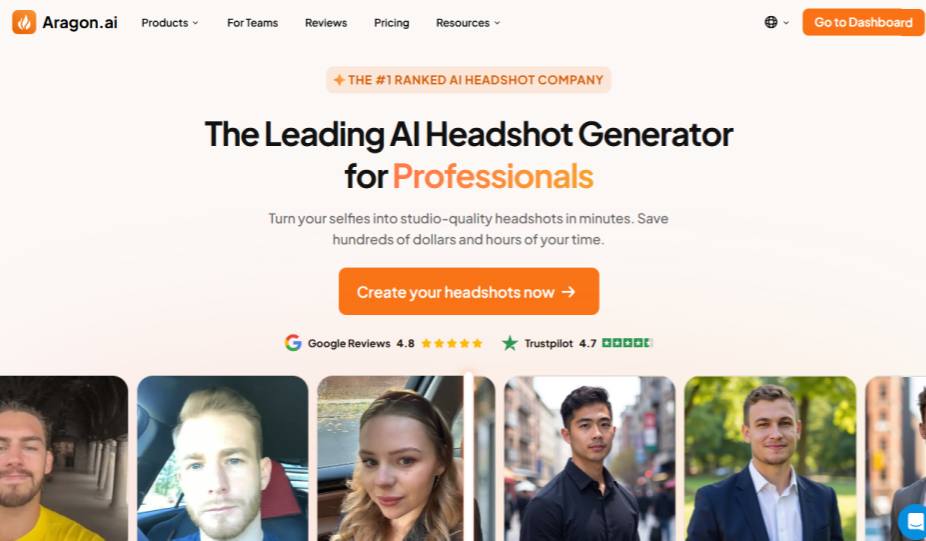
Task: Click Go to Dashboard button
Action: pos(863,22)
